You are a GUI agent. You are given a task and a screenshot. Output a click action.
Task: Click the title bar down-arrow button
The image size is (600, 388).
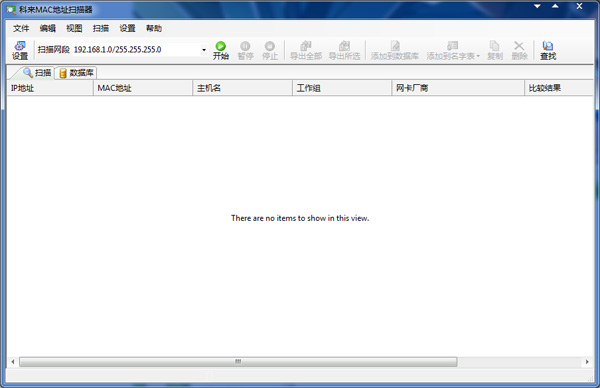[x=537, y=6]
